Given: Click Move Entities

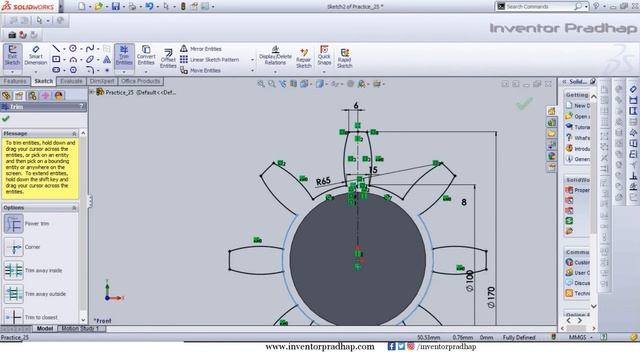Looking at the screenshot, I should coord(200,70).
